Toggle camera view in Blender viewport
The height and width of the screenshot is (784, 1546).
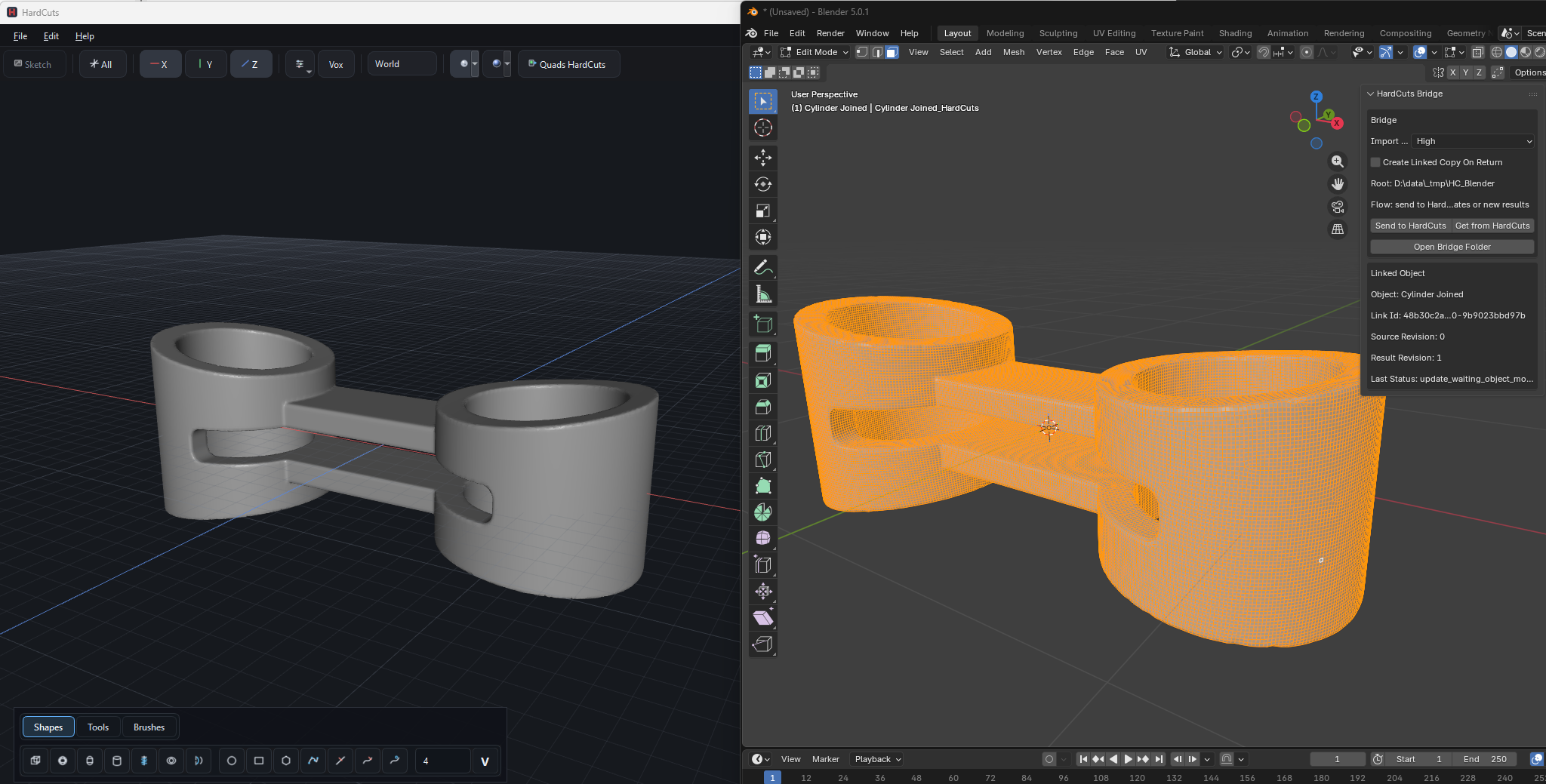[1338, 207]
